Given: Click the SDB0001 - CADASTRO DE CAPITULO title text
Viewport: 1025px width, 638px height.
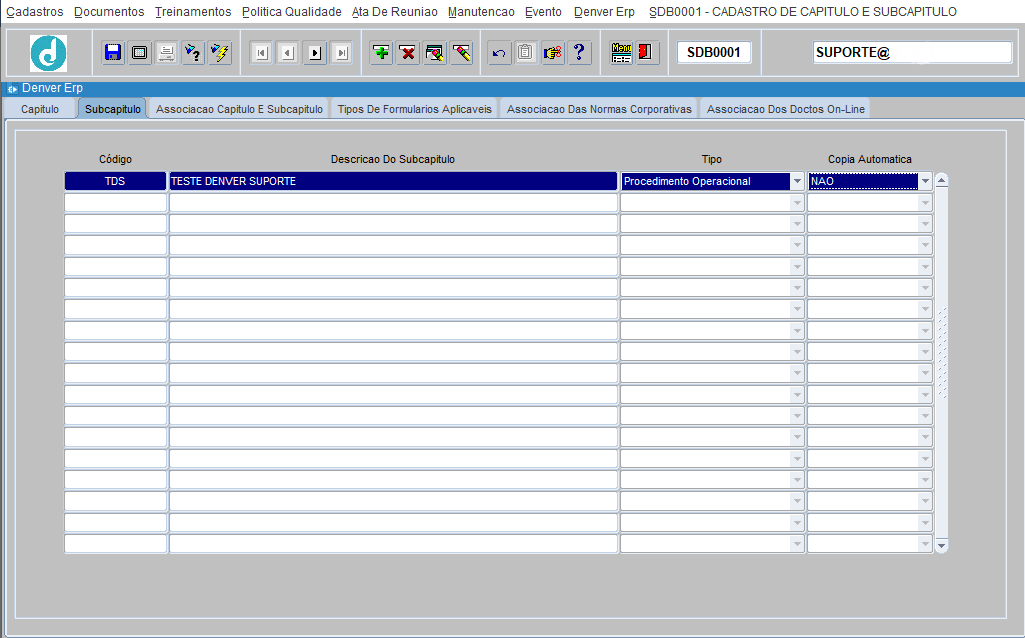Looking at the screenshot, I should [803, 12].
